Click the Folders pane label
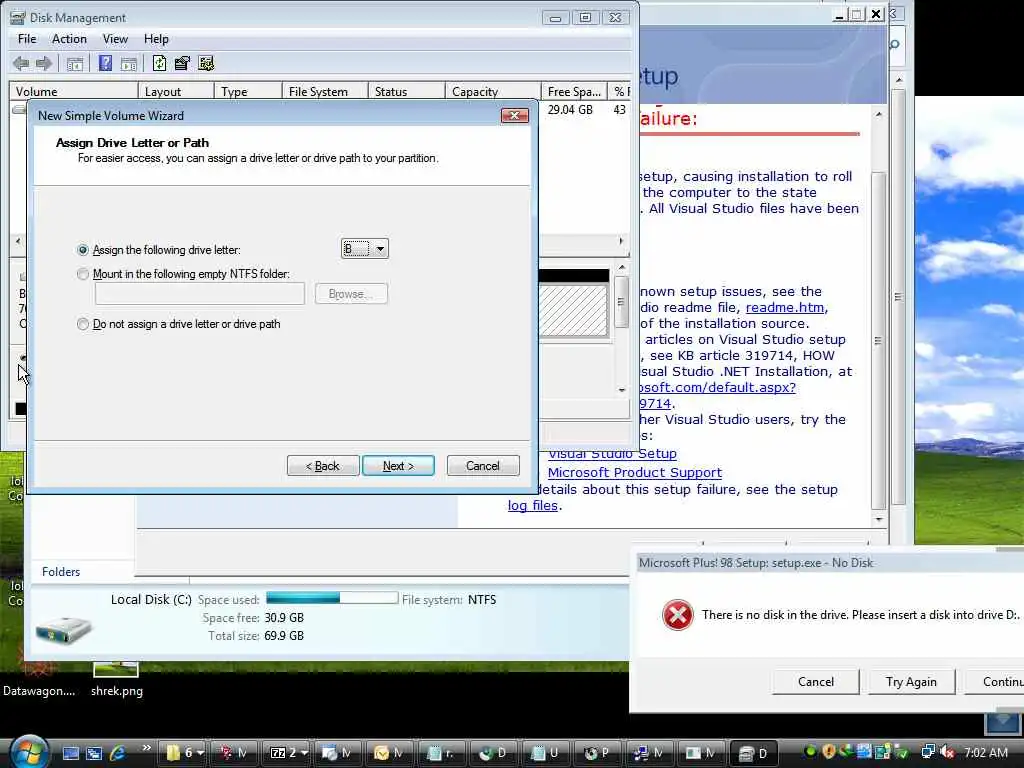 (61, 572)
